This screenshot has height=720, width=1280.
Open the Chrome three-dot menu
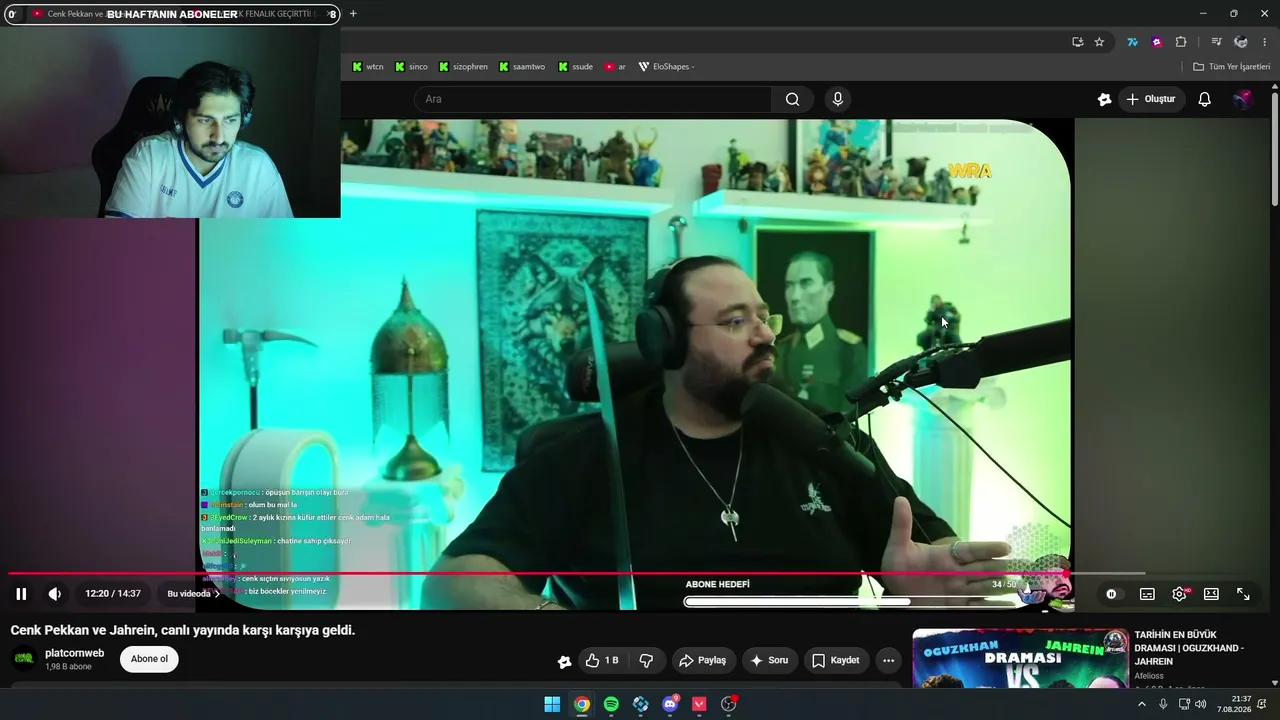[1265, 42]
